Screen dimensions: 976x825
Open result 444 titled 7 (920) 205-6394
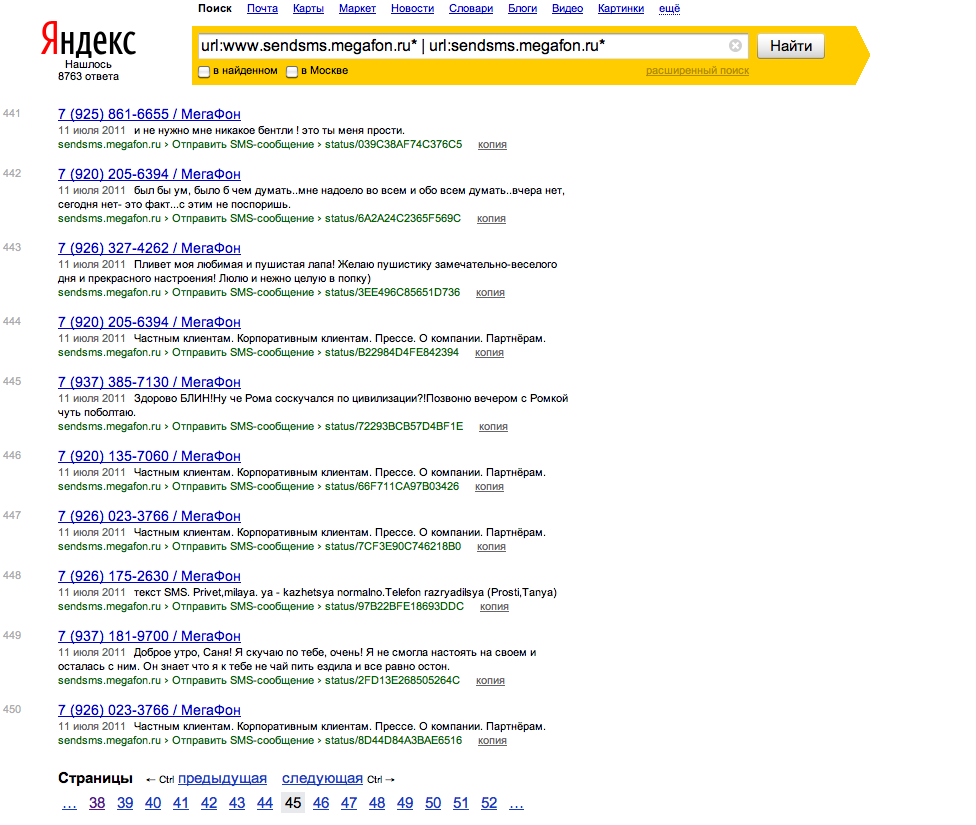point(149,322)
